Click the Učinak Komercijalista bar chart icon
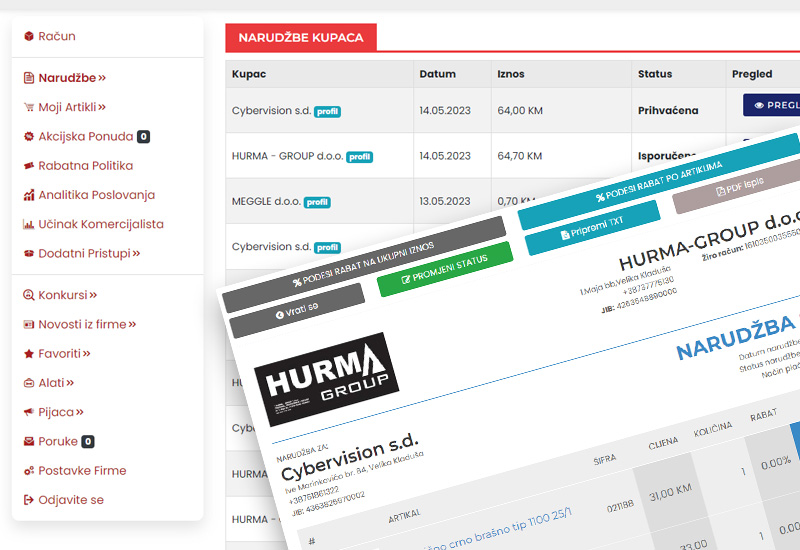800x550 pixels. 29,224
